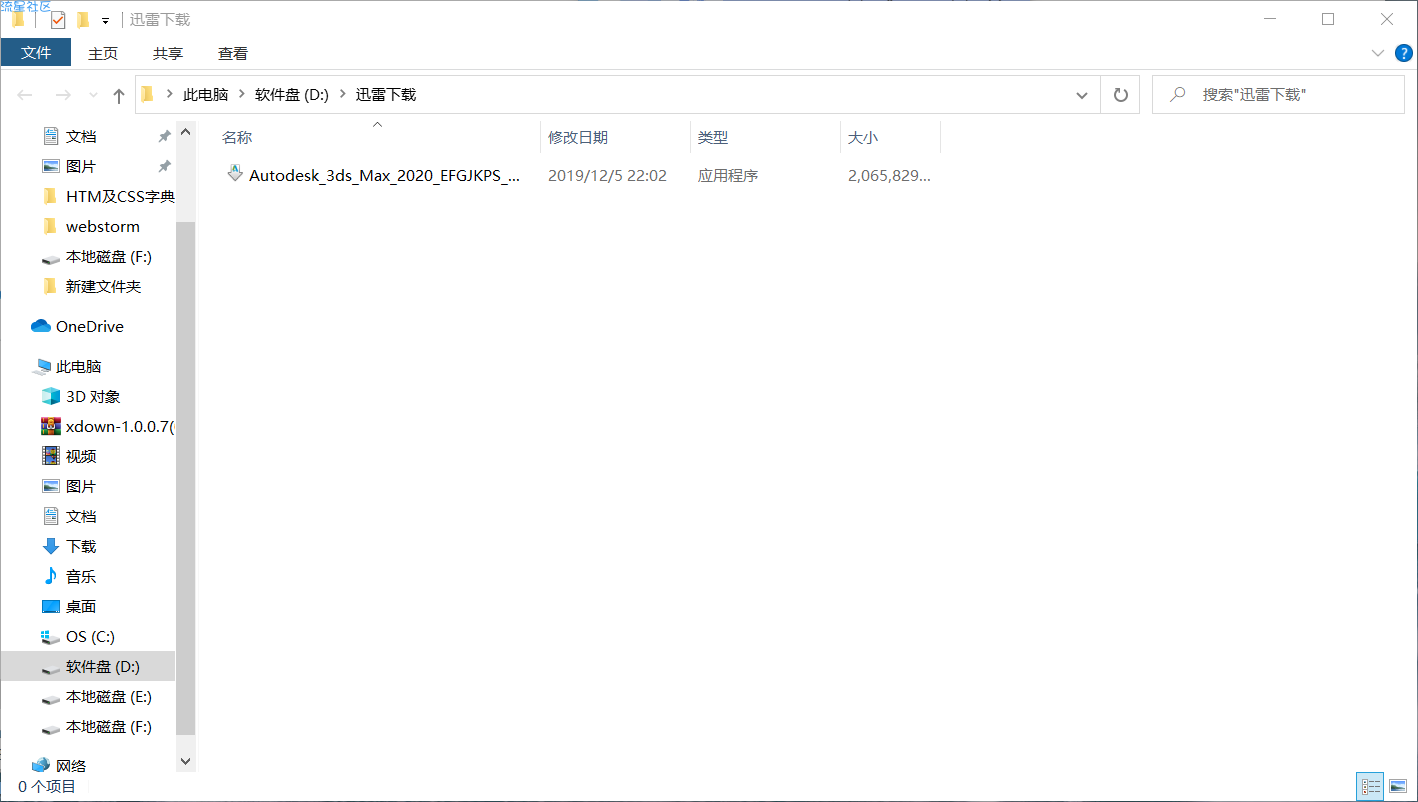
Task: Open 桌面 under 此电脑
Action: 81,606
